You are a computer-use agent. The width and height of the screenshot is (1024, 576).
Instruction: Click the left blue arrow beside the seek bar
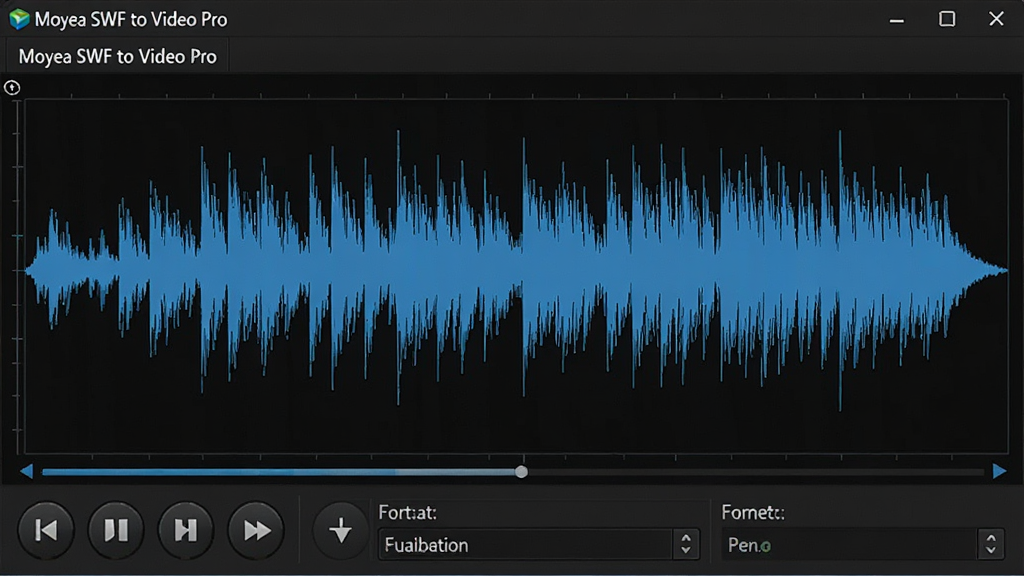tap(26, 471)
